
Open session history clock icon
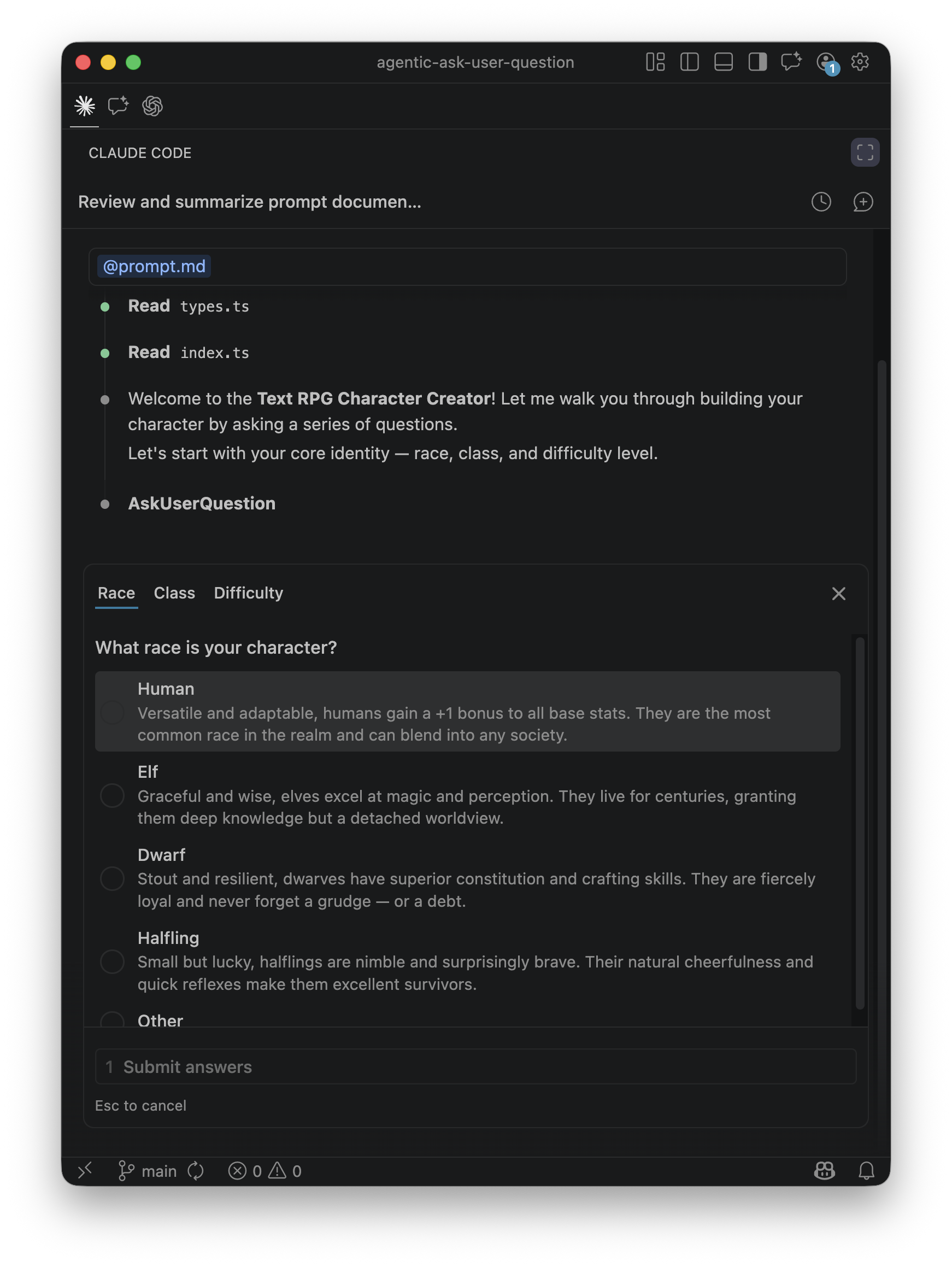tap(821, 202)
